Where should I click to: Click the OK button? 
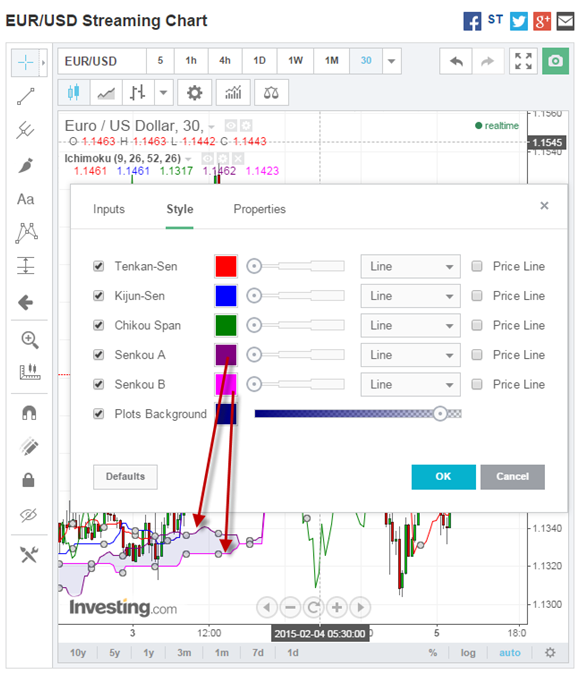pos(443,477)
